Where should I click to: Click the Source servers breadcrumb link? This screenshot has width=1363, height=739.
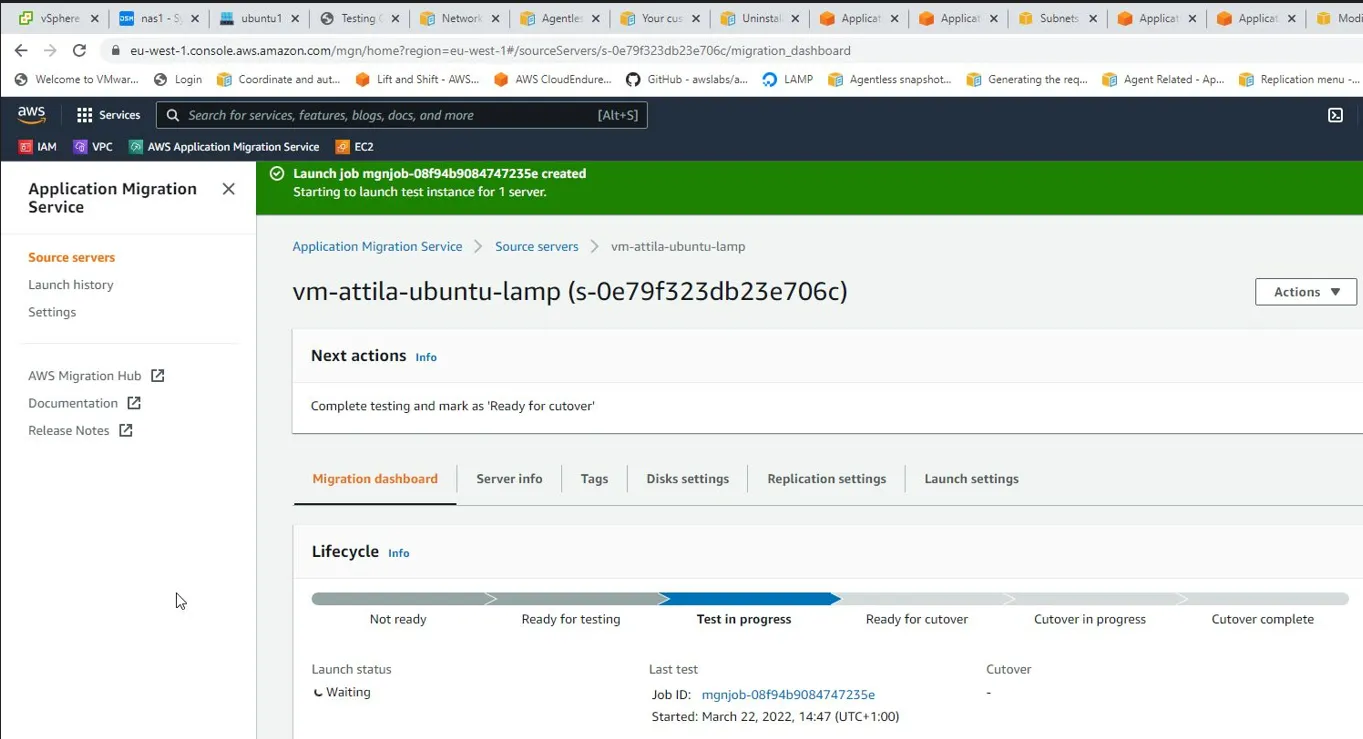click(537, 246)
